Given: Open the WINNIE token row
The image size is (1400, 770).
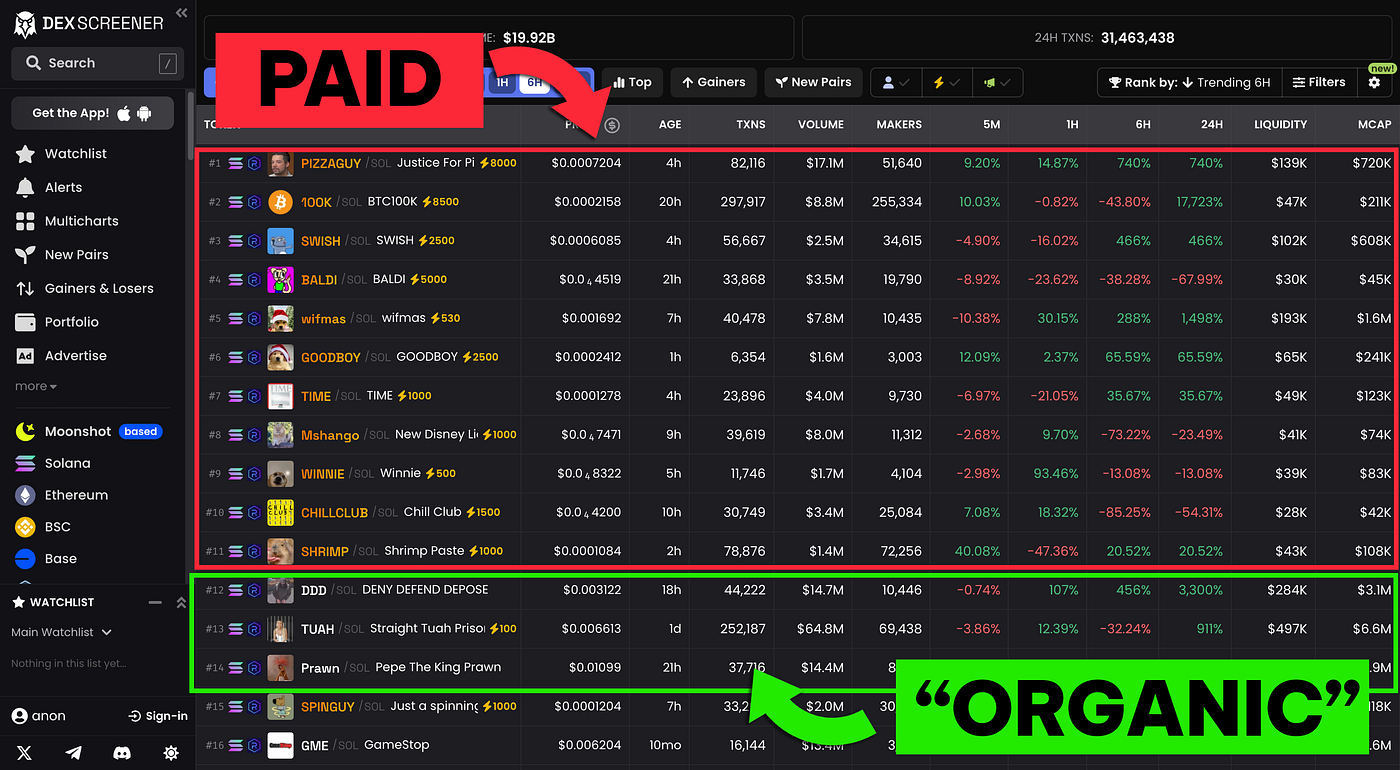Looking at the screenshot, I should [x=797, y=474].
